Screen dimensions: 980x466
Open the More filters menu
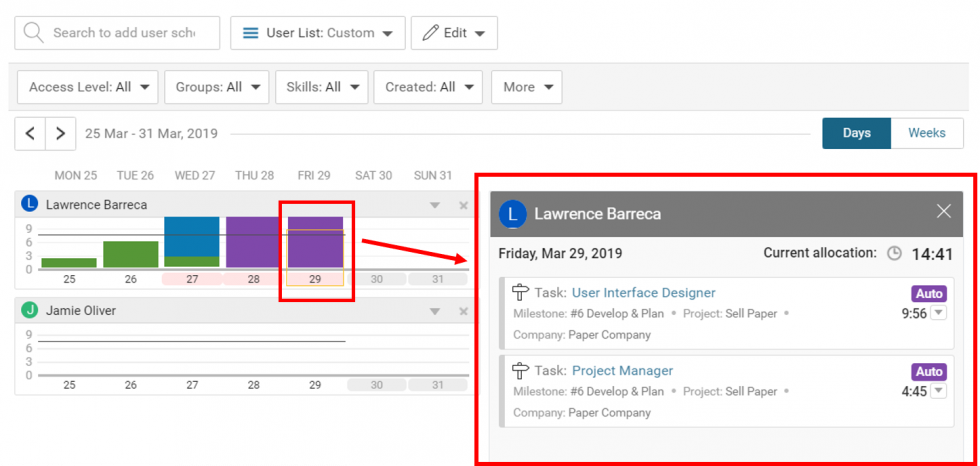point(526,87)
